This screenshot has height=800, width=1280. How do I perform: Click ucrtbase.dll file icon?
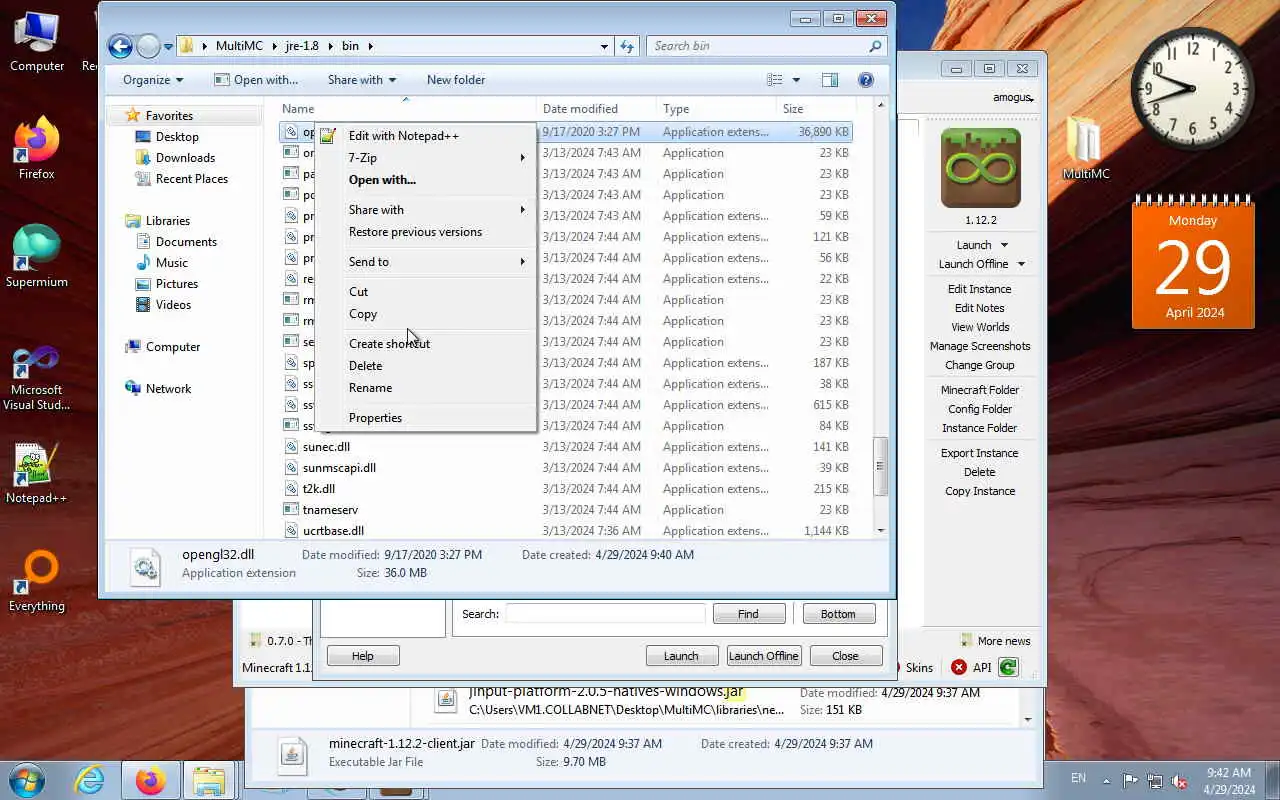(x=291, y=531)
